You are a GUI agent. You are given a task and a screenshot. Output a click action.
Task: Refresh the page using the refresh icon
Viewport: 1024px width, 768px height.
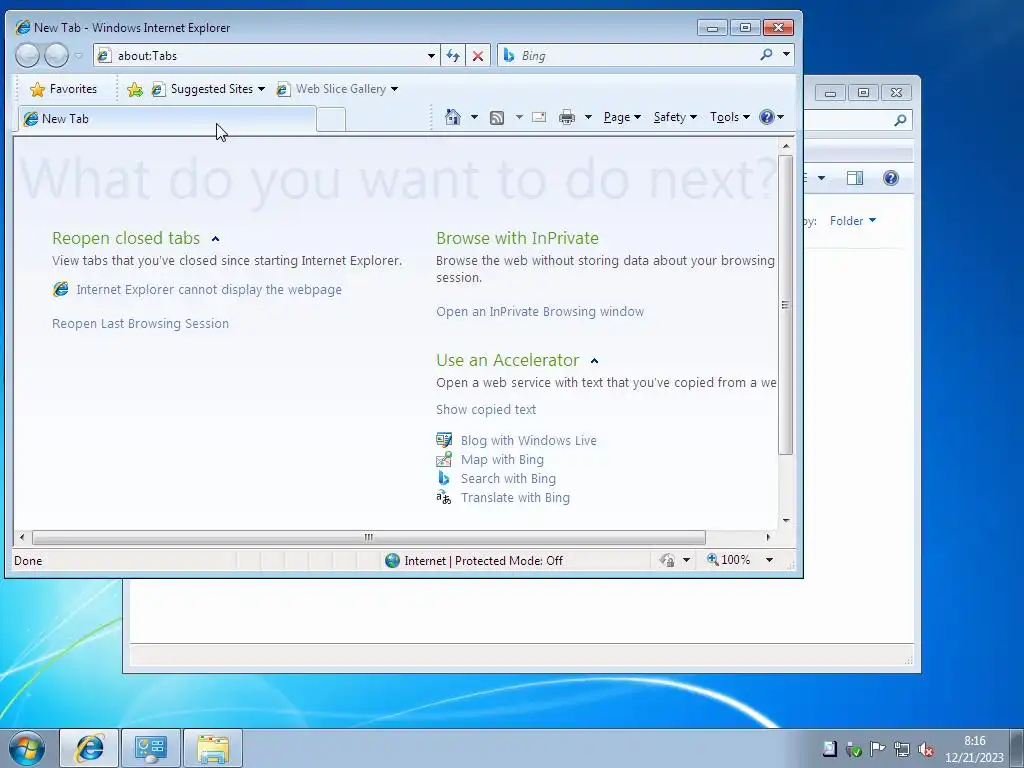pyautogui.click(x=453, y=56)
